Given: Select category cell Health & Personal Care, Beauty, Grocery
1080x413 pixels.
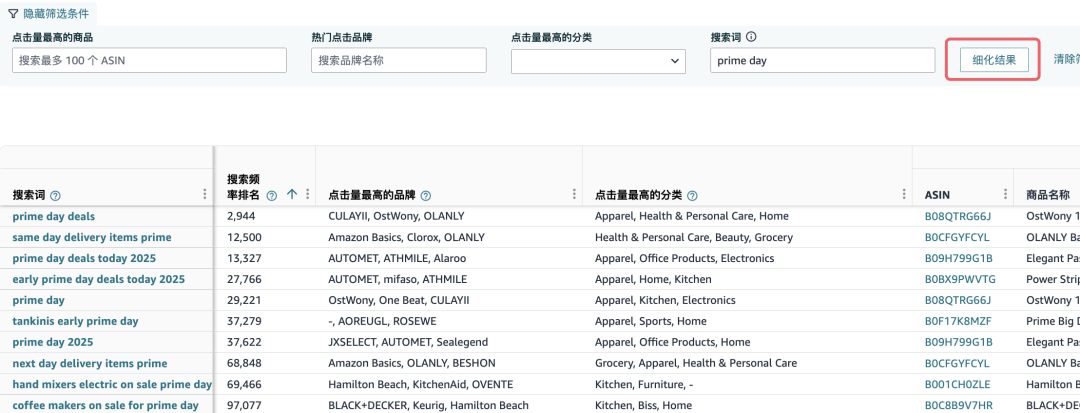Looking at the screenshot, I should [694, 237].
